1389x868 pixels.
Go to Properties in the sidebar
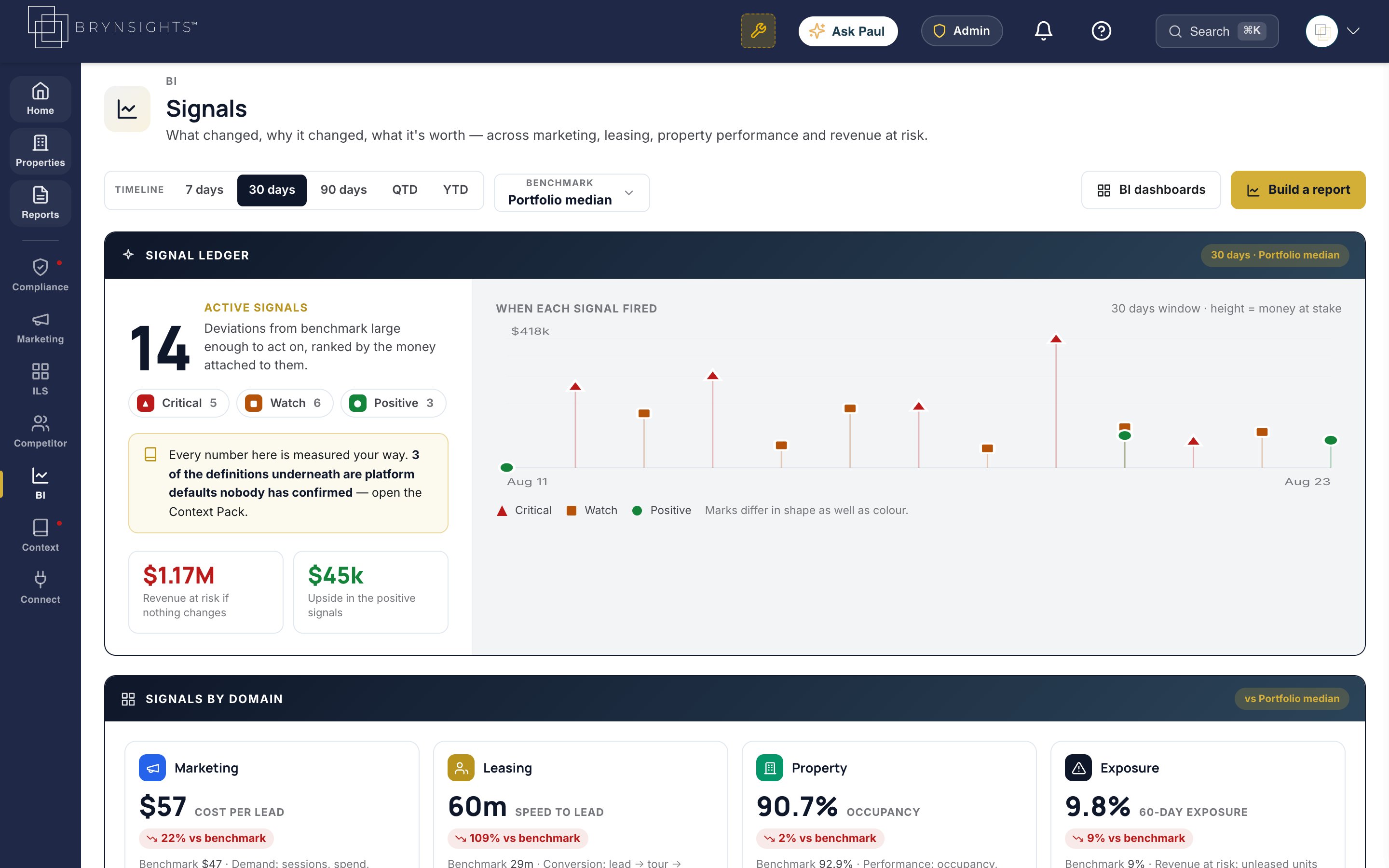(40, 151)
